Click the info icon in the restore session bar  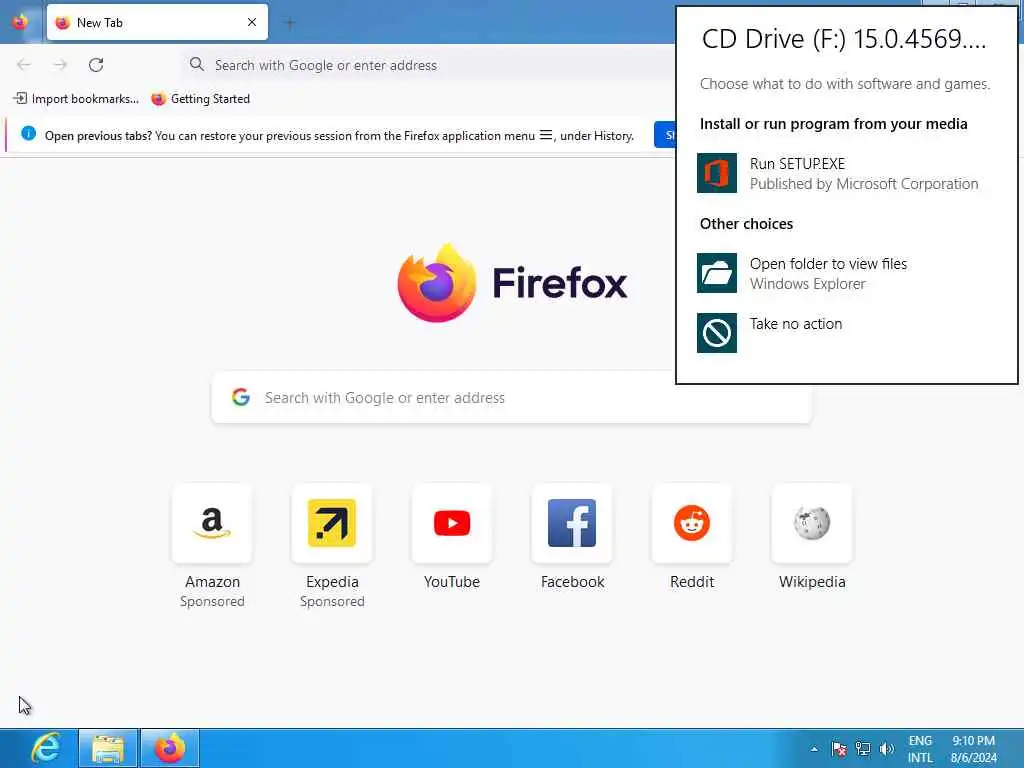(28, 133)
